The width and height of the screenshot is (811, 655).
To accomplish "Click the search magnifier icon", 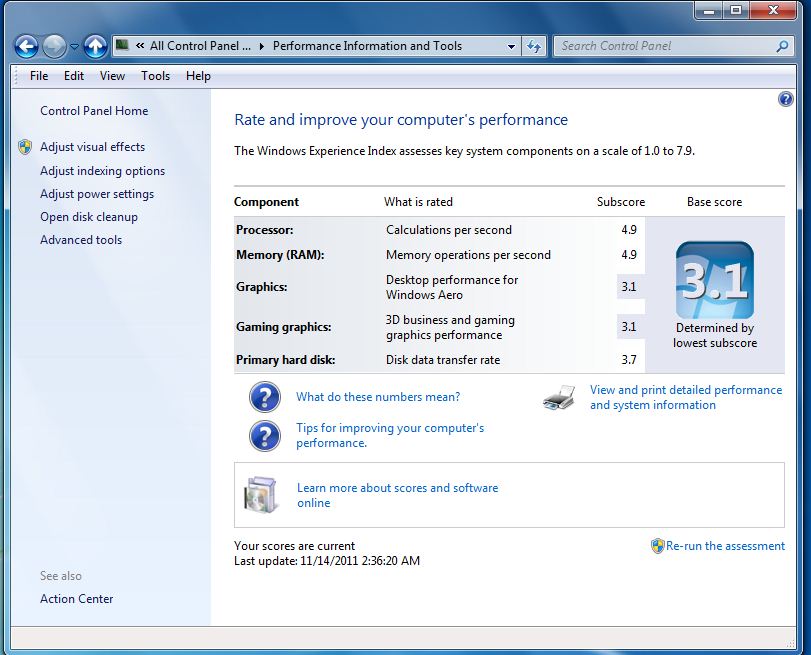I will tap(782, 46).
